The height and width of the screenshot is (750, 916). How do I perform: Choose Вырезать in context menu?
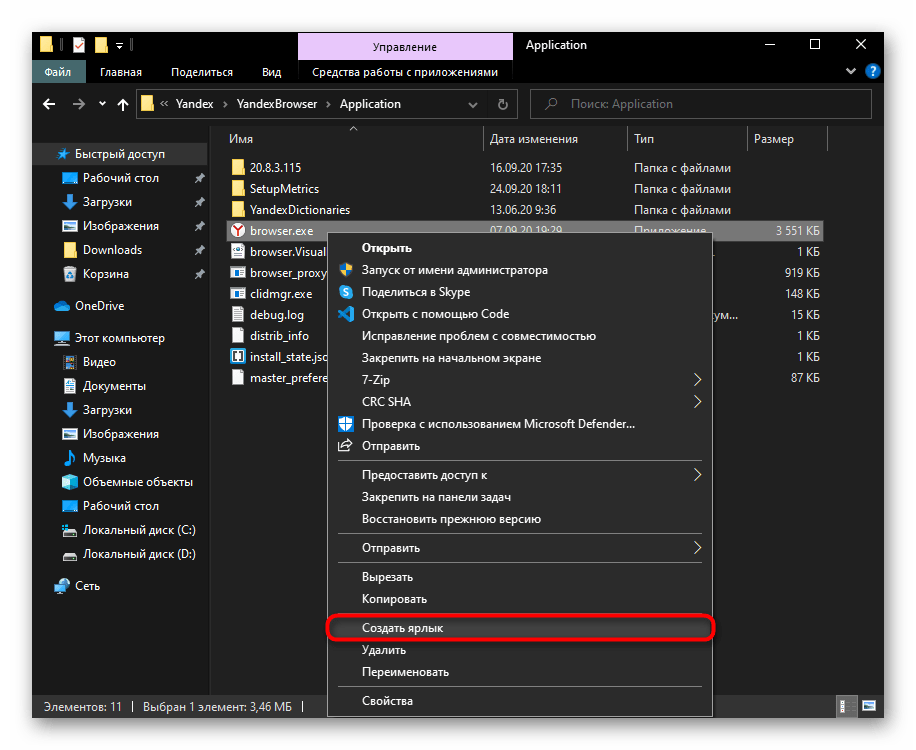pos(520,577)
